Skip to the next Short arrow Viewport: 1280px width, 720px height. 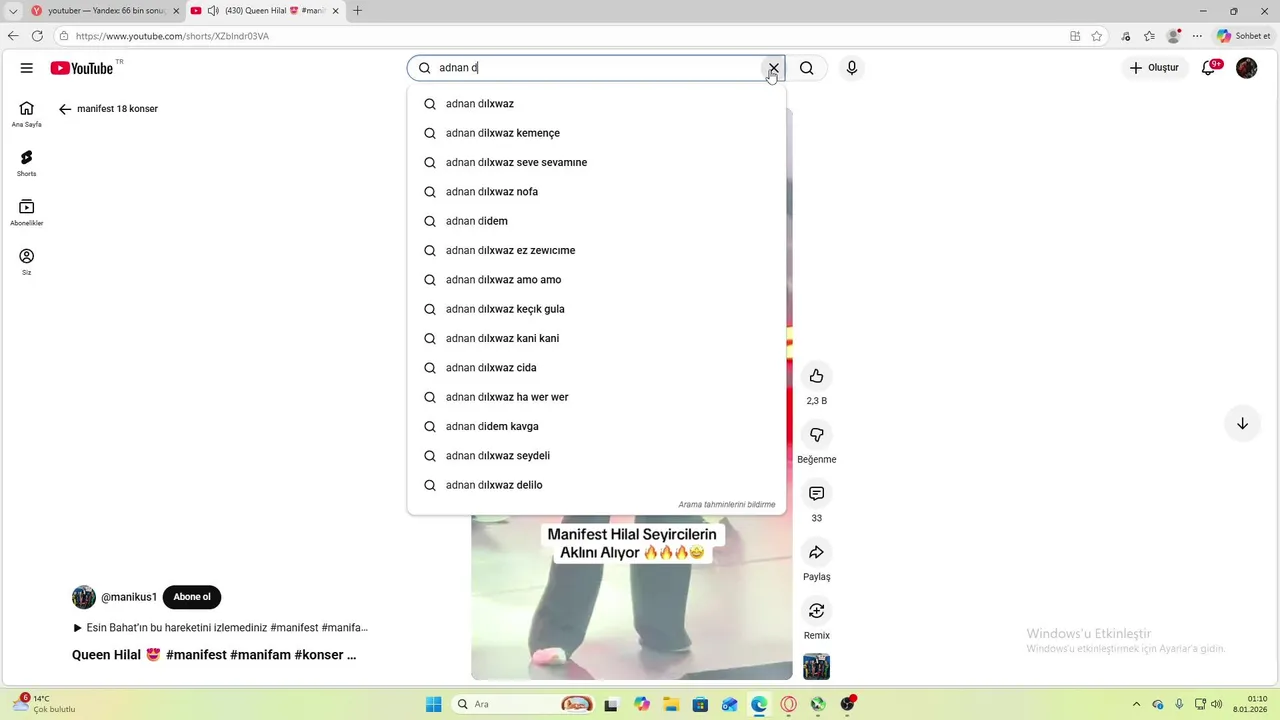click(1242, 424)
